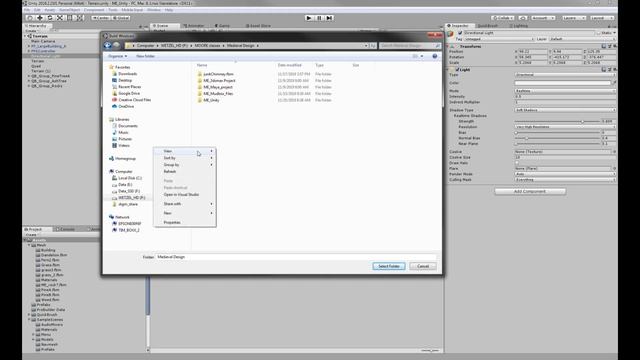Open Creative Cloud Files in the sidebar

(x=135, y=100)
